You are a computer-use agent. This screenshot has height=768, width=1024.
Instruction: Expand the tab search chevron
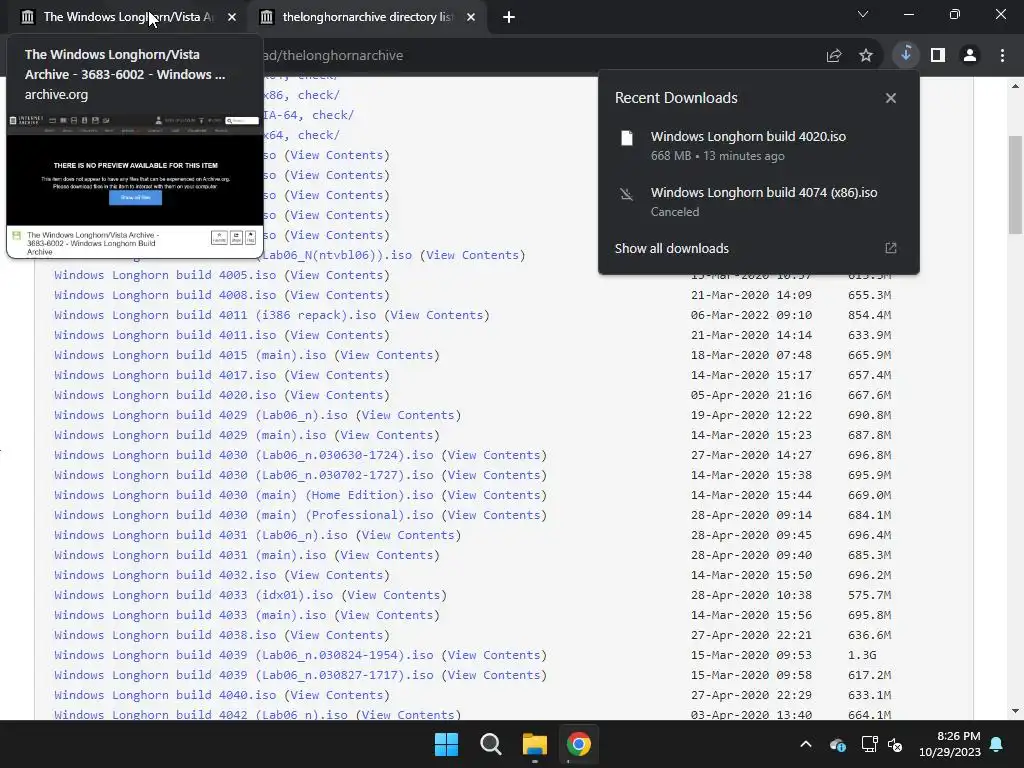863,14
